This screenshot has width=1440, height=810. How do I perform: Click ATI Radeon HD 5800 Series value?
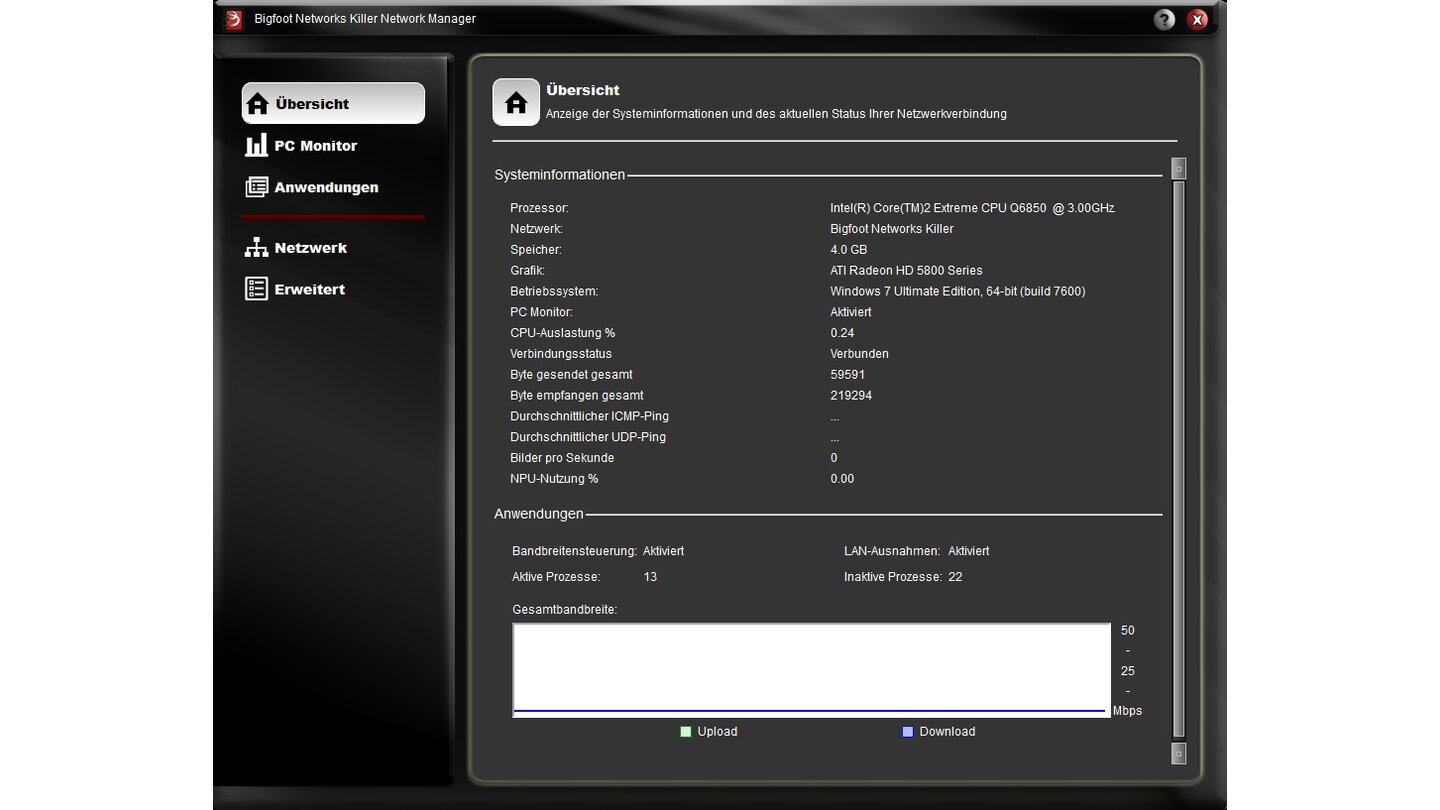pyautogui.click(x=906, y=271)
